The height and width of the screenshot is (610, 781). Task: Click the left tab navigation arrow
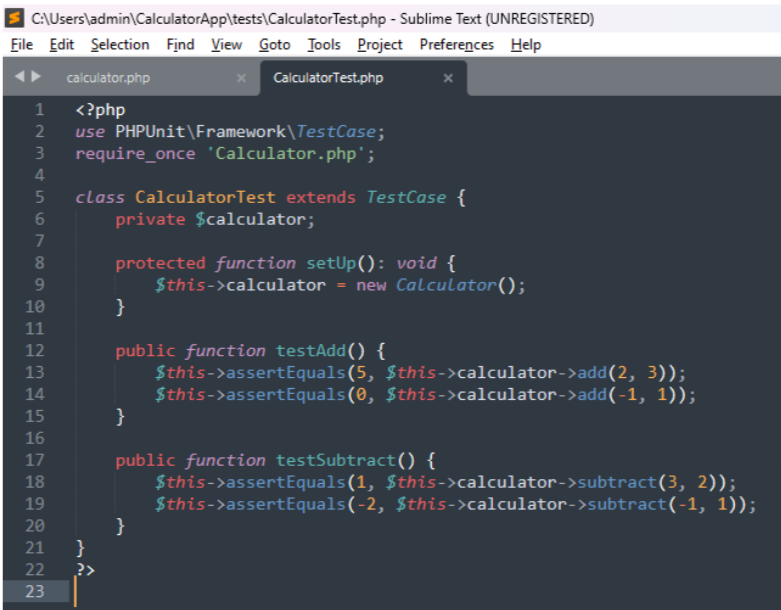click(22, 77)
